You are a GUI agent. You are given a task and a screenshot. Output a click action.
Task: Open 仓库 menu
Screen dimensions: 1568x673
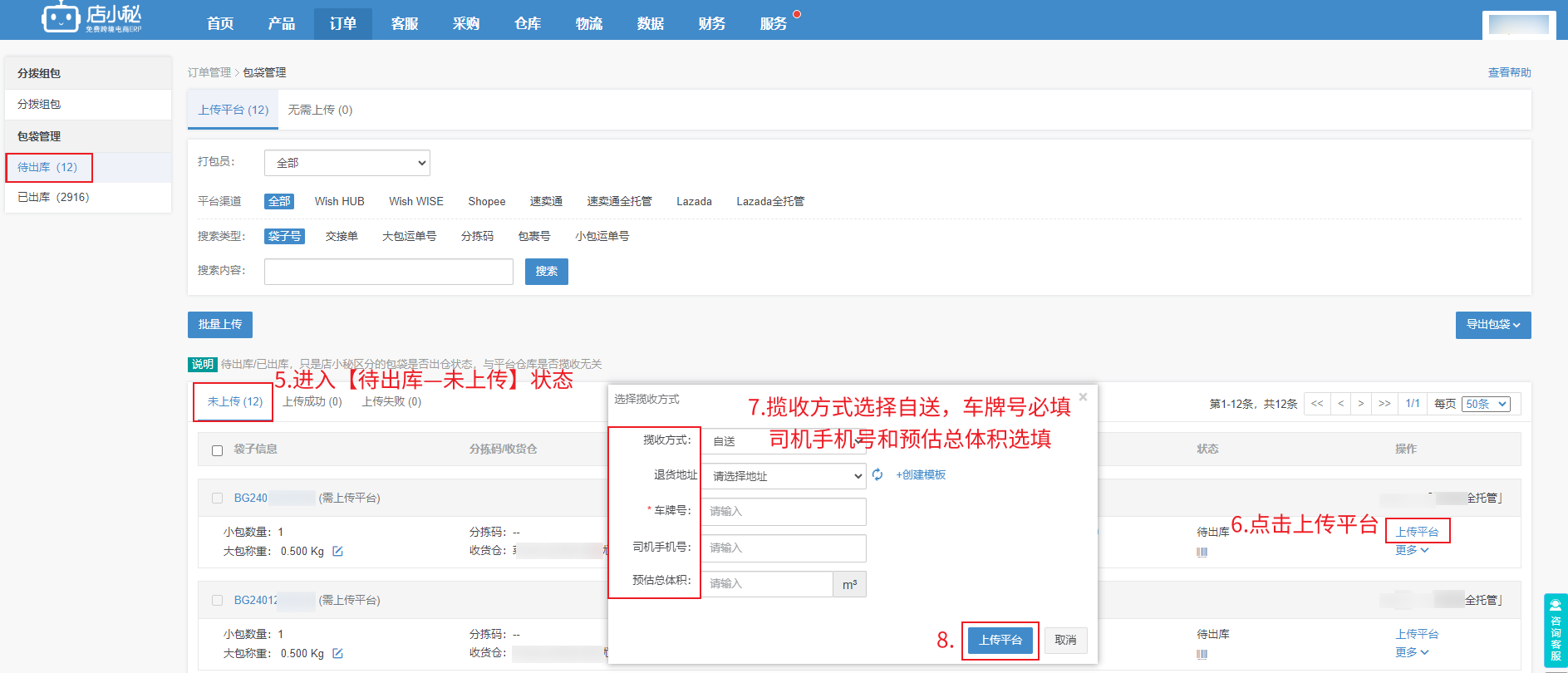coord(528,23)
